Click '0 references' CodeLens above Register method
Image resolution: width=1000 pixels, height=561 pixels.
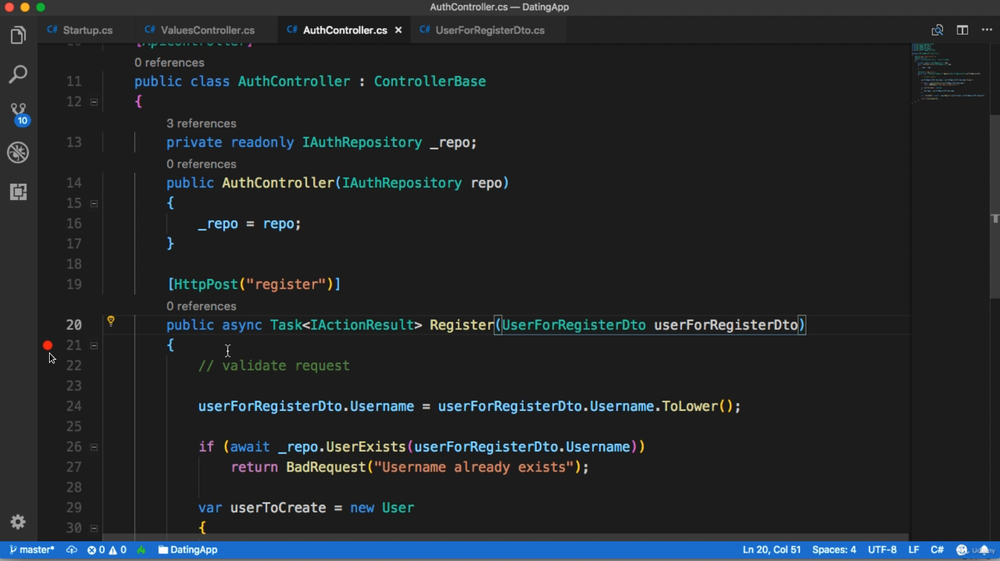[x=201, y=306]
